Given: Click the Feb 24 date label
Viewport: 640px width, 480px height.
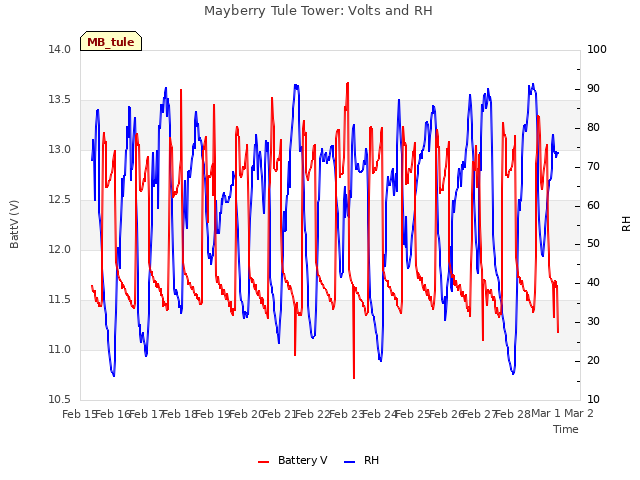Looking at the screenshot, I should [x=379, y=414].
